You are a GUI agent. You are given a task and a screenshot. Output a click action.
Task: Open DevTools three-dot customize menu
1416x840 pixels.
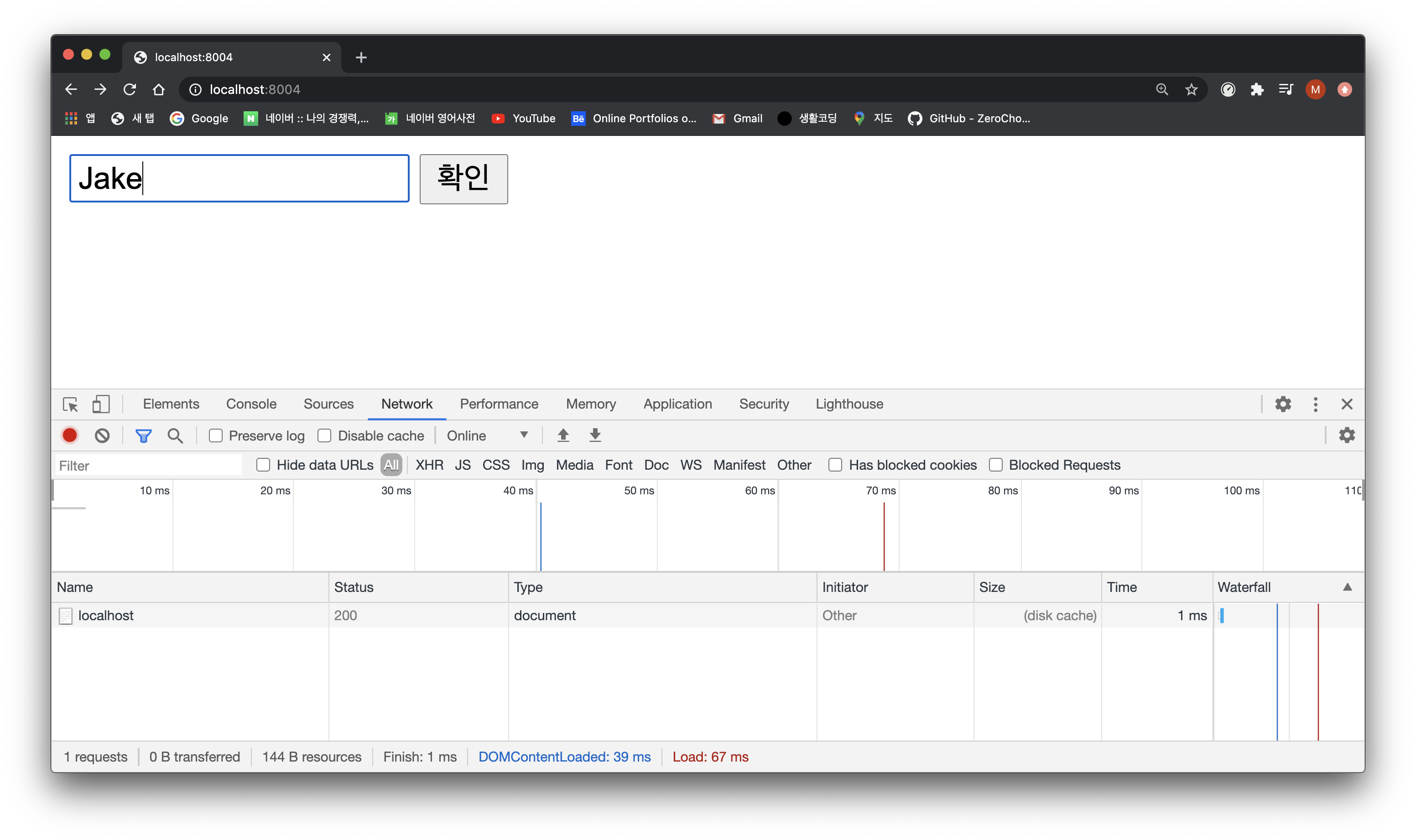(x=1315, y=404)
